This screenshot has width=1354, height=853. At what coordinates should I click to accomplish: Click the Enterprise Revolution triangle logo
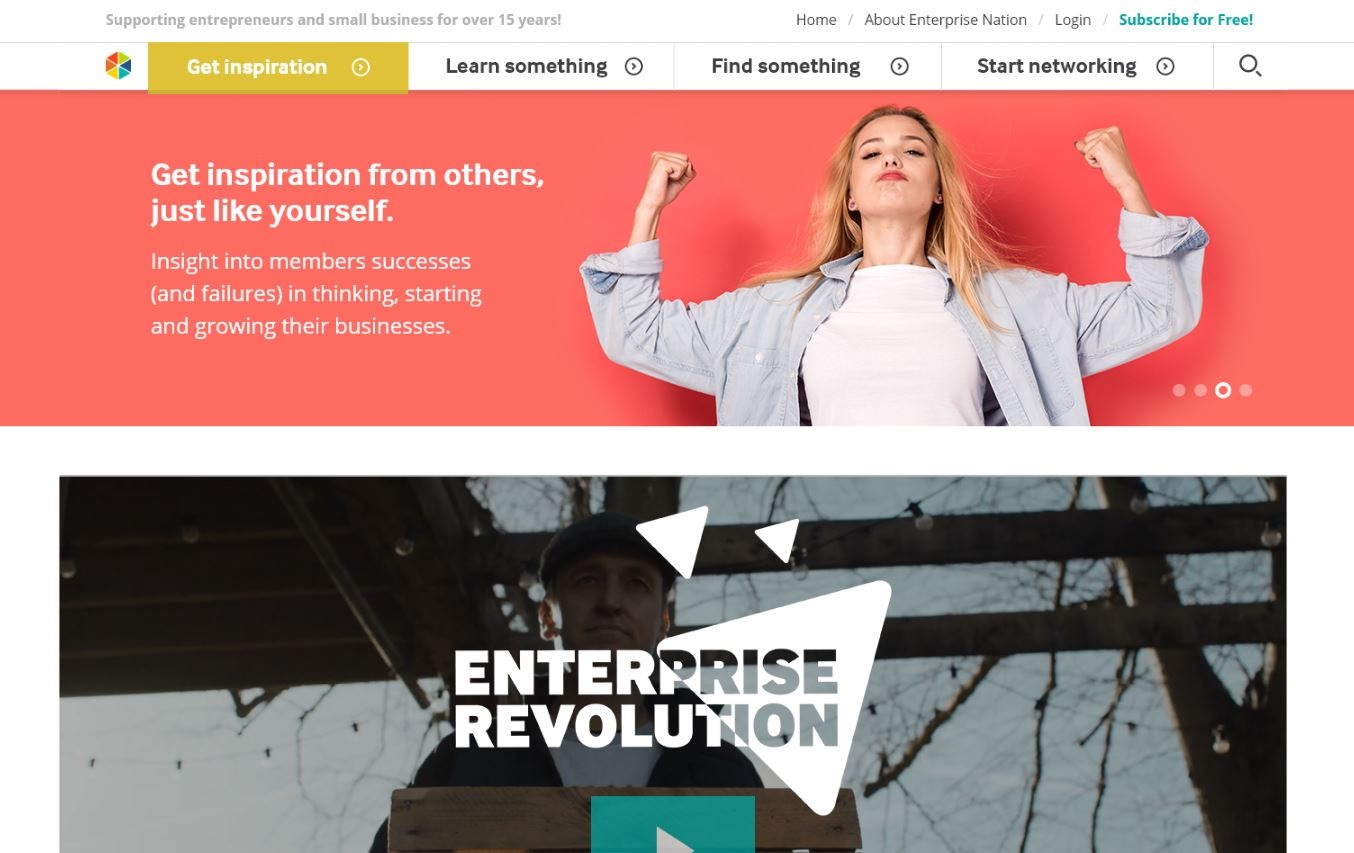(x=672, y=660)
